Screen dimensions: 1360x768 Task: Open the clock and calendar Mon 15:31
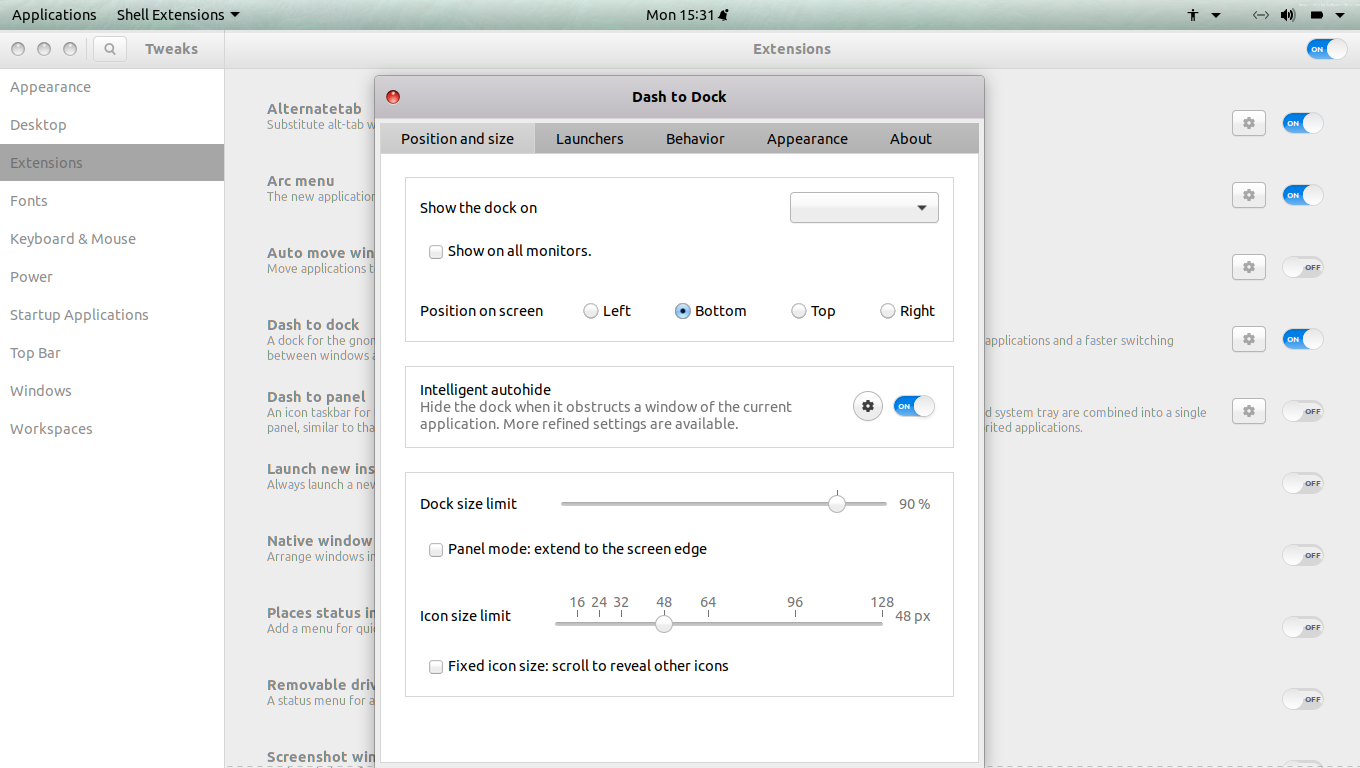[x=680, y=15]
